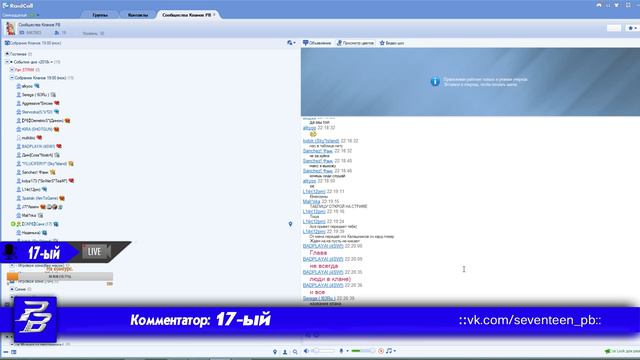
Task: Click the info icon in banner
Action: [x=435, y=82]
